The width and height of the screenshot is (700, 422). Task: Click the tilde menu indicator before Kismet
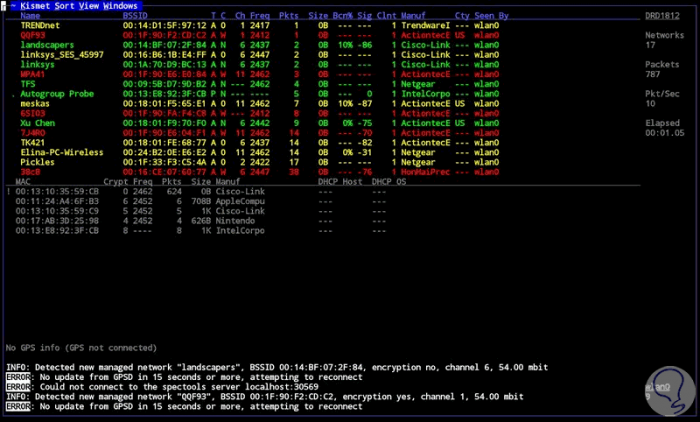[x=13, y=6]
